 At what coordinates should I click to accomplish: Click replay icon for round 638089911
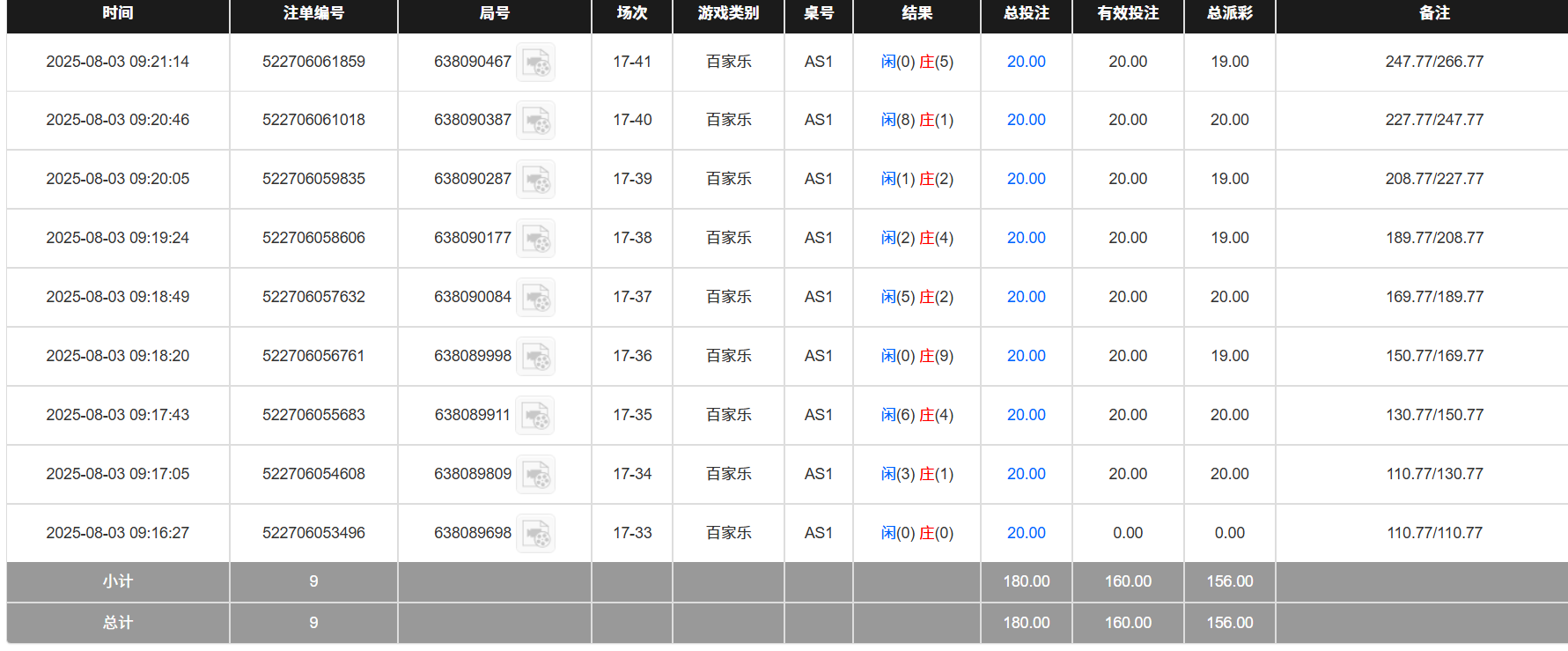535,416
